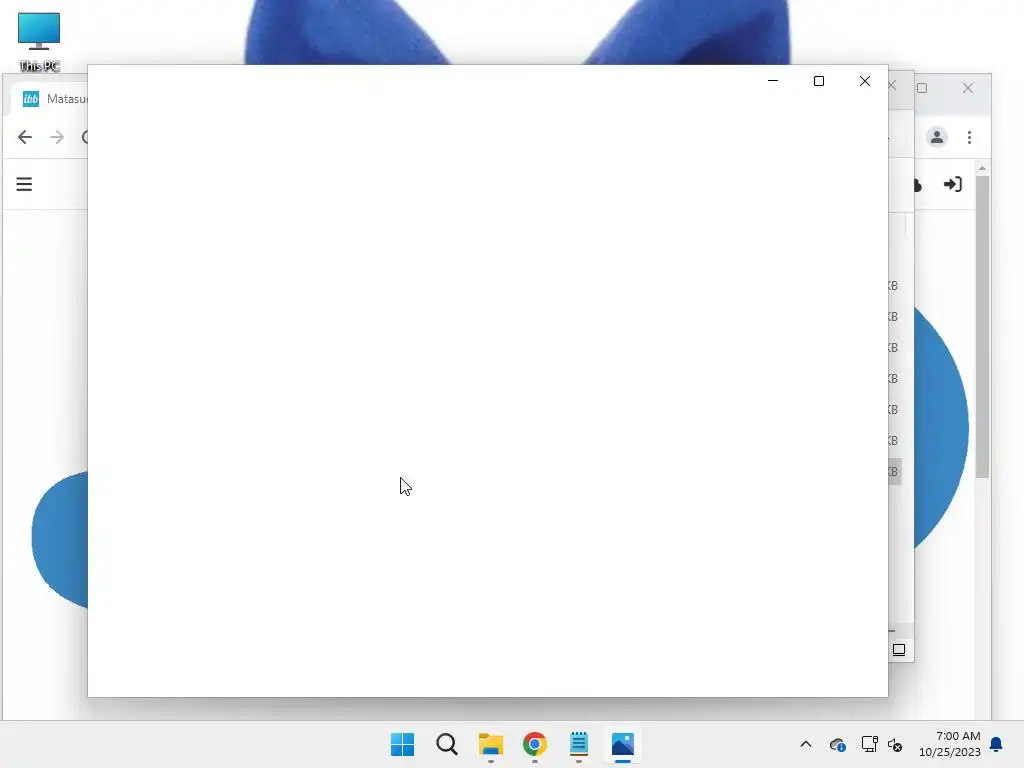The width and height of the screenshot is (1024, 768).
Task: Click Chrome's vertical scrollbar thumb
Action: pos(982,327)
